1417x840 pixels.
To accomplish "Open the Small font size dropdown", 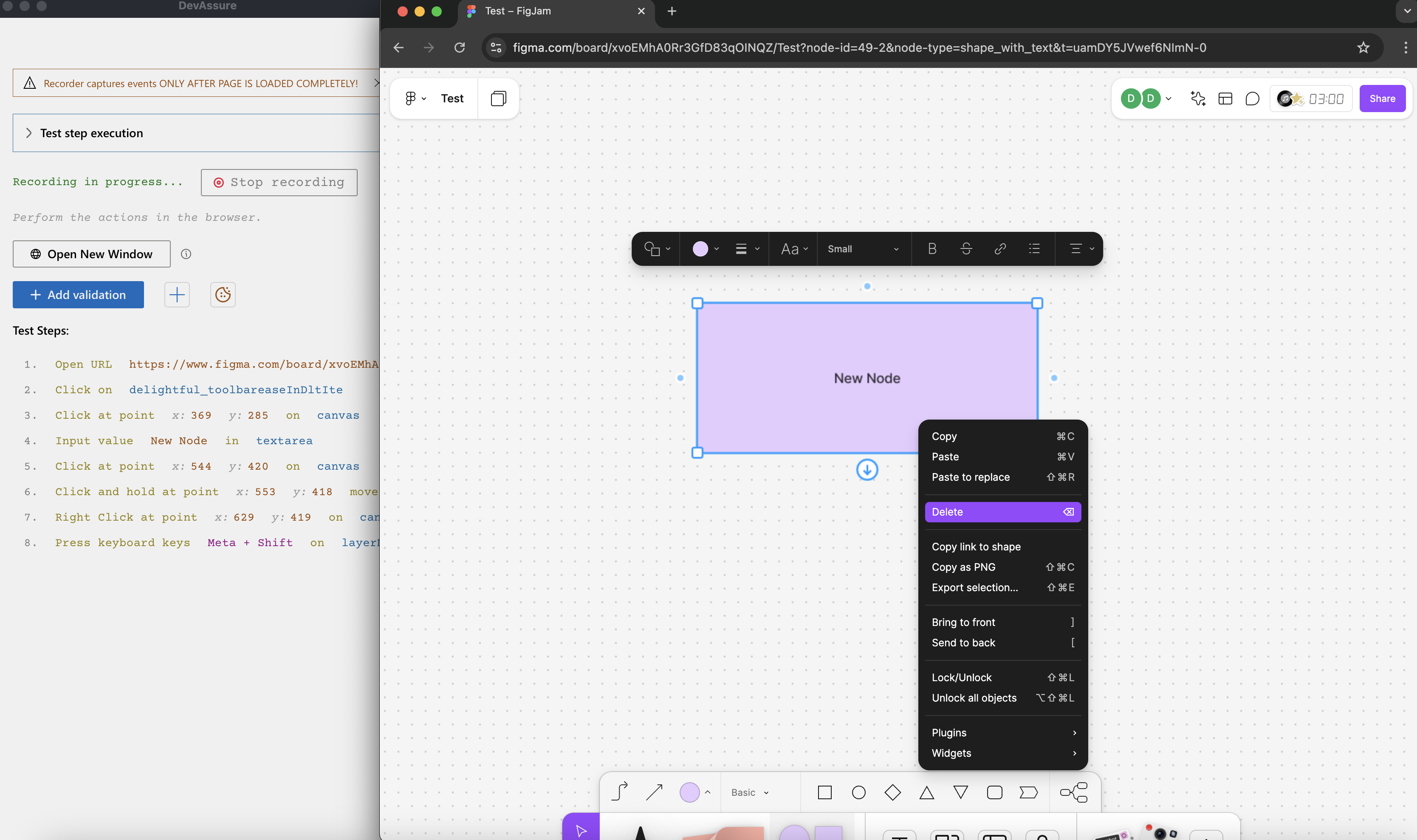I will 863,249.
